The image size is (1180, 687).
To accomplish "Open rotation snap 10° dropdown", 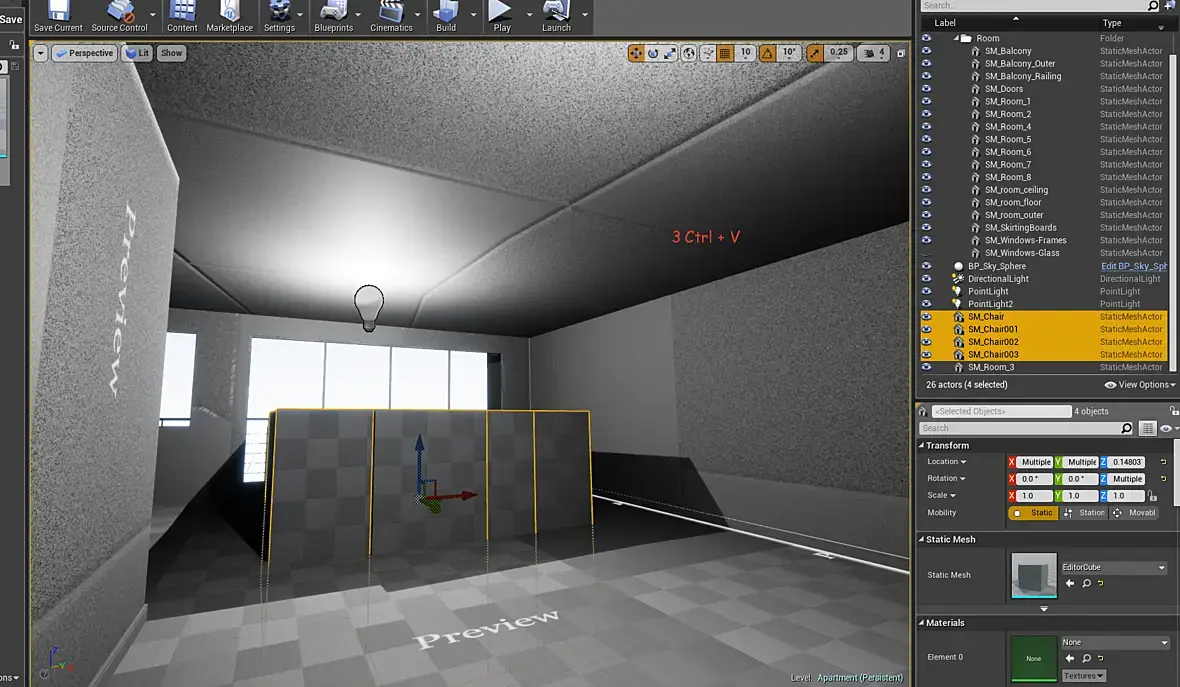I will click(789, 53).
